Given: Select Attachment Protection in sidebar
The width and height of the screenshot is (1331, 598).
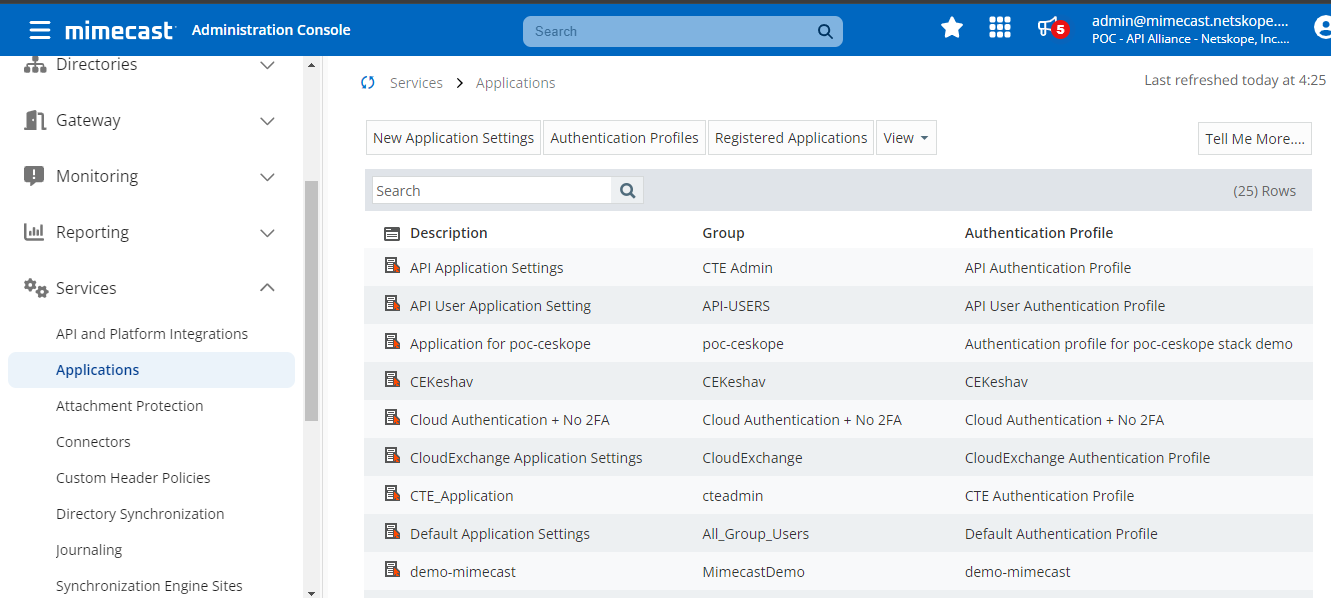Looking at the screenshot, I should point(130,406).
